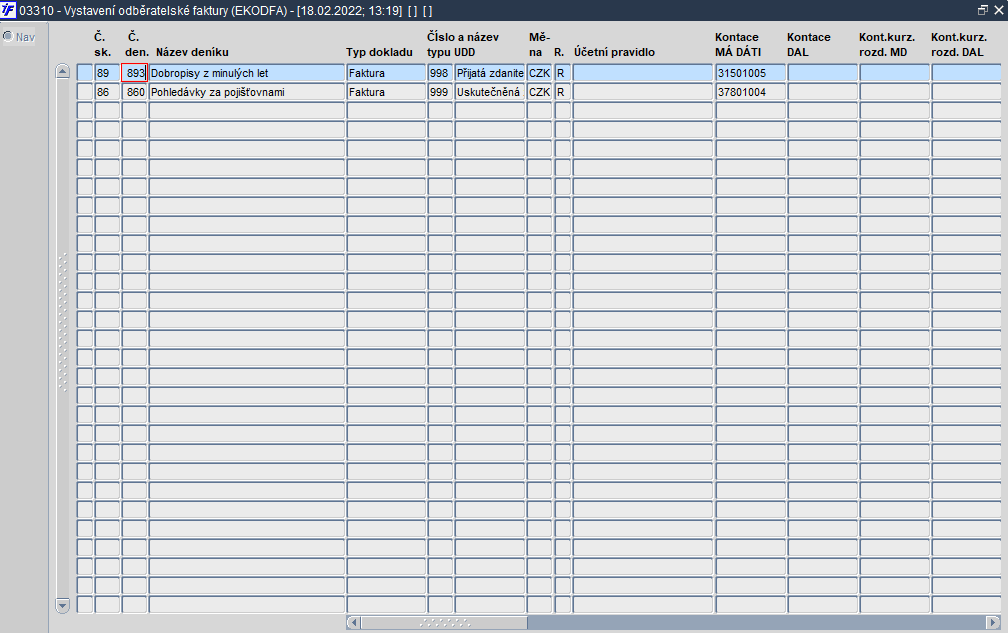The width and height of the screenshot is (1008, 633).
Task: Click Kontace DAL field in Pohledávky row
Action: [x=823, y=92]
